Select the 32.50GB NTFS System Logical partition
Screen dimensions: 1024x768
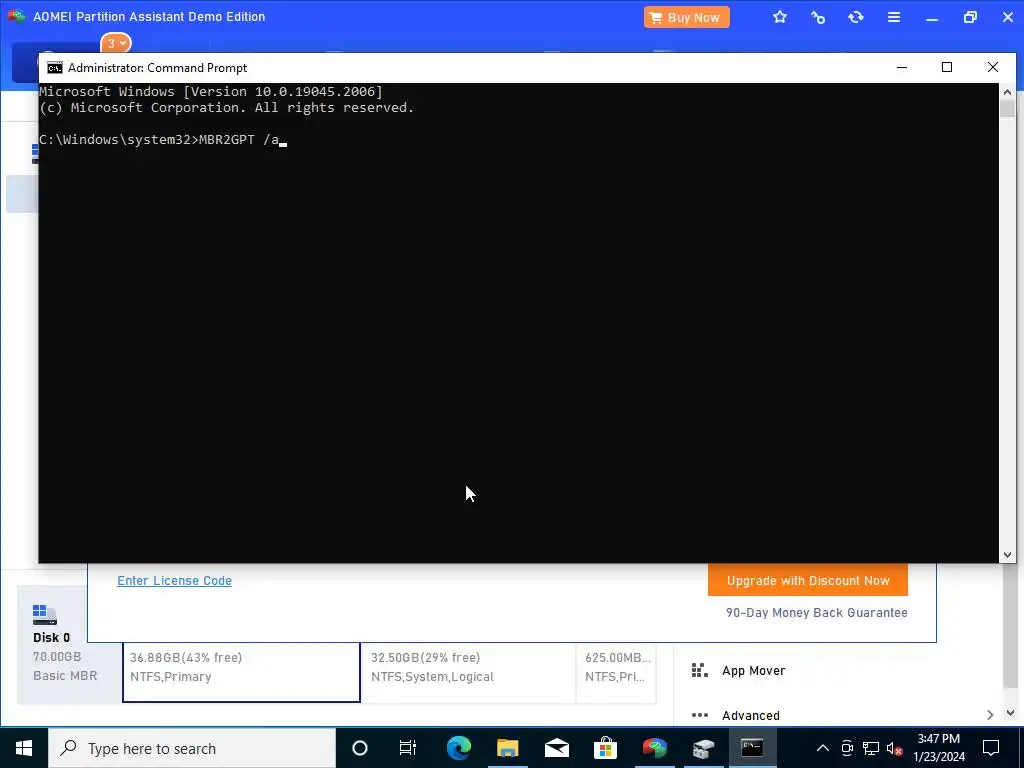point(468,672)
